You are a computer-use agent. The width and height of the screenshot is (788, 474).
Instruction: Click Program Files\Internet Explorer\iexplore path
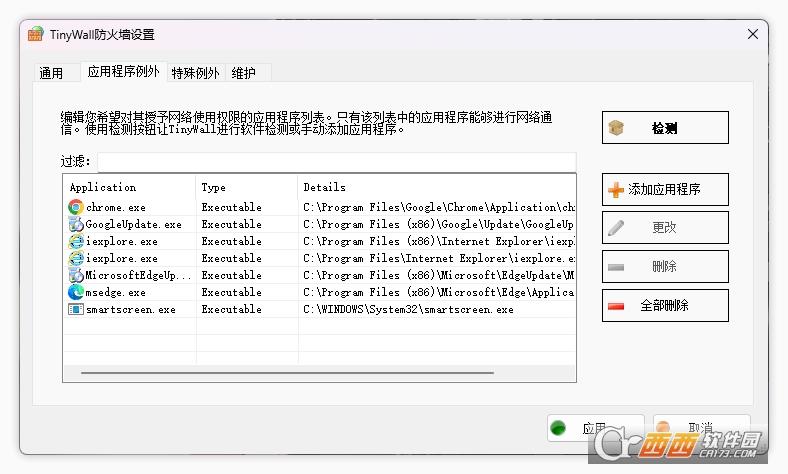tap(439, 258)
